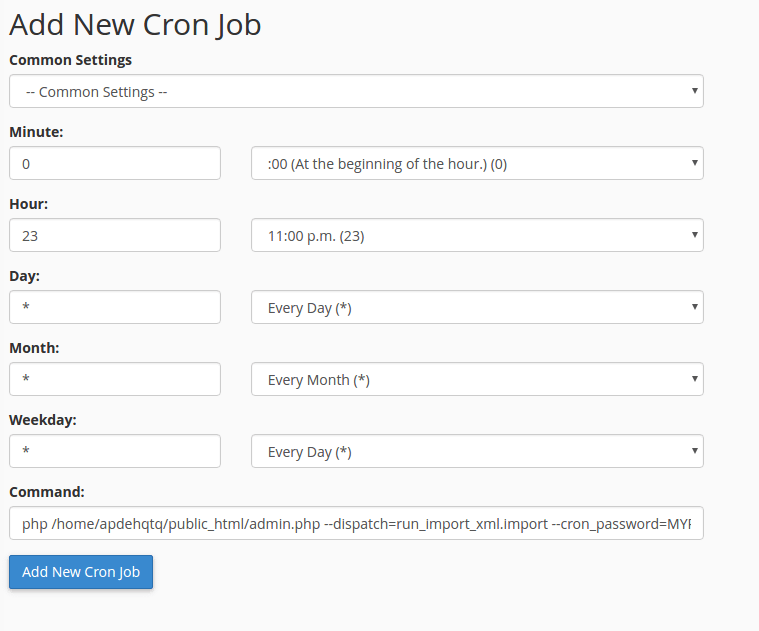This screenshot has width=759, height=631.
Task: Click the Hour field label
Action: click(29, 204)
